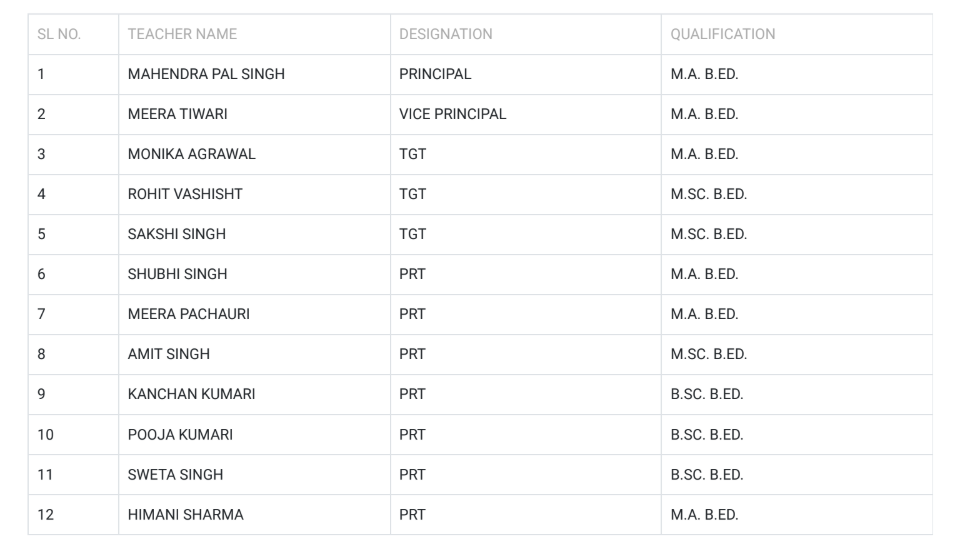Click on Himani Sharma's name
Screen dimensions: 960x553
click(x=185, y=515)
